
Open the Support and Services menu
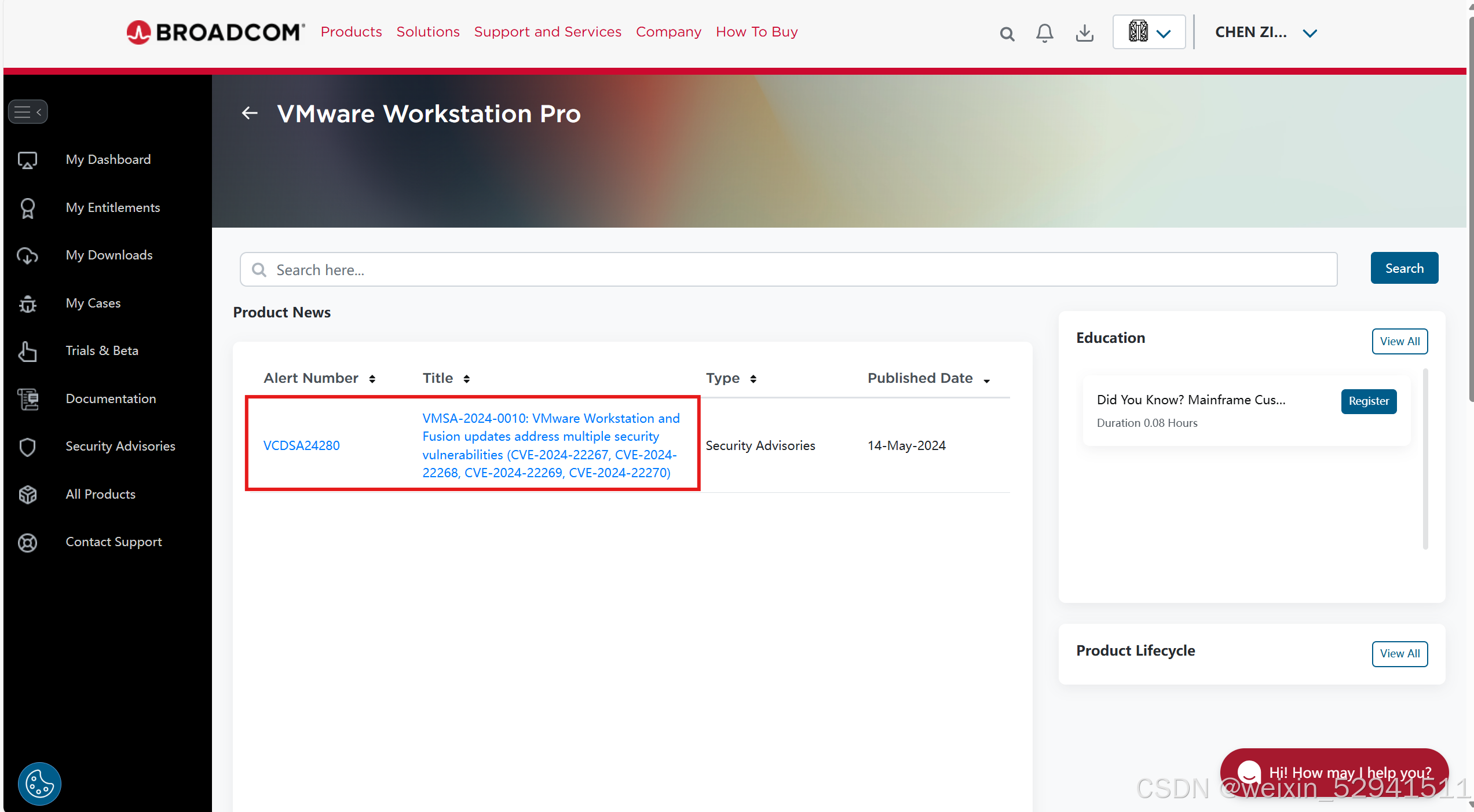tap(547, 32)
